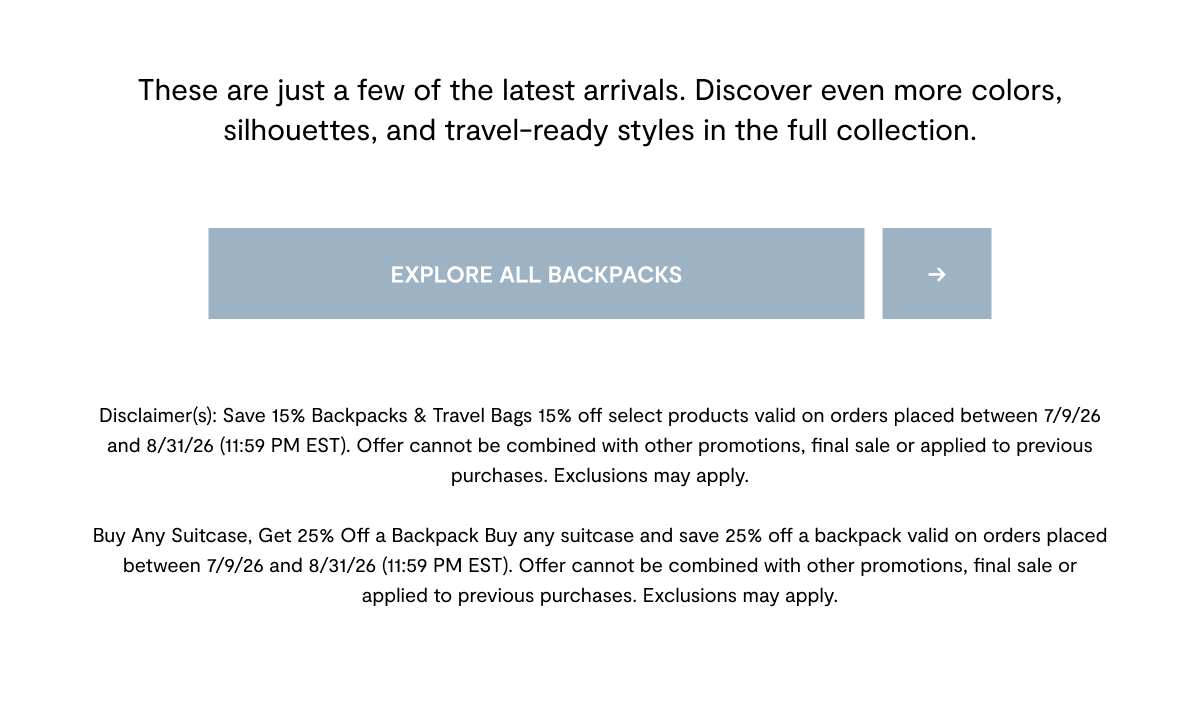Click 'between 7/9/26 and 8/31/26' in second disclaimer

point(249,565)
